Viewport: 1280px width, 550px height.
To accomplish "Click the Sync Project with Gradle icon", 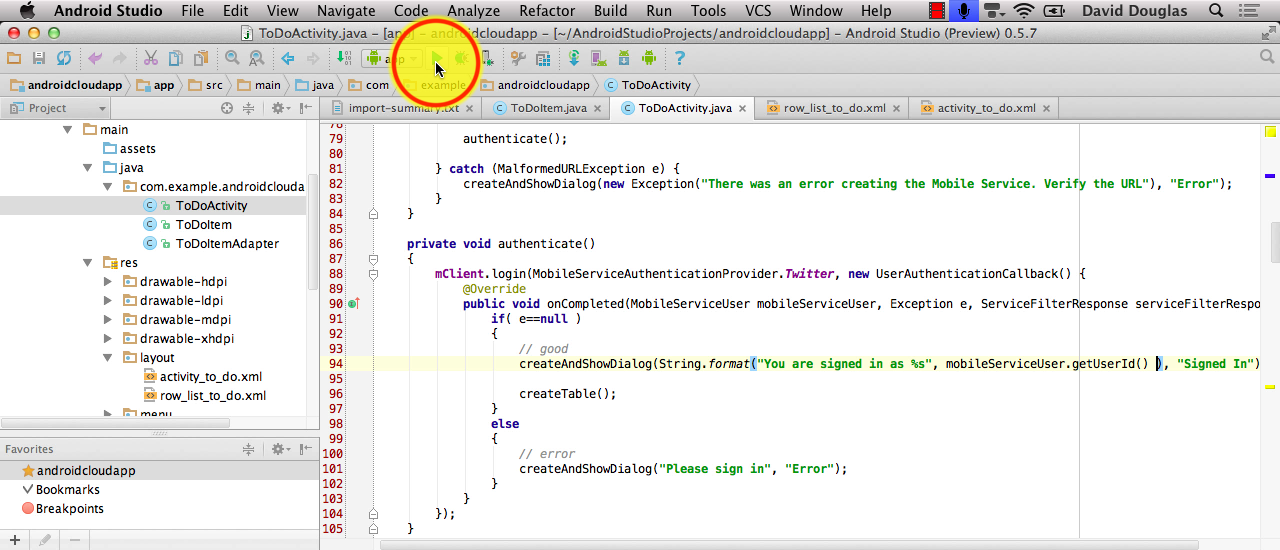I will point(574,58).
